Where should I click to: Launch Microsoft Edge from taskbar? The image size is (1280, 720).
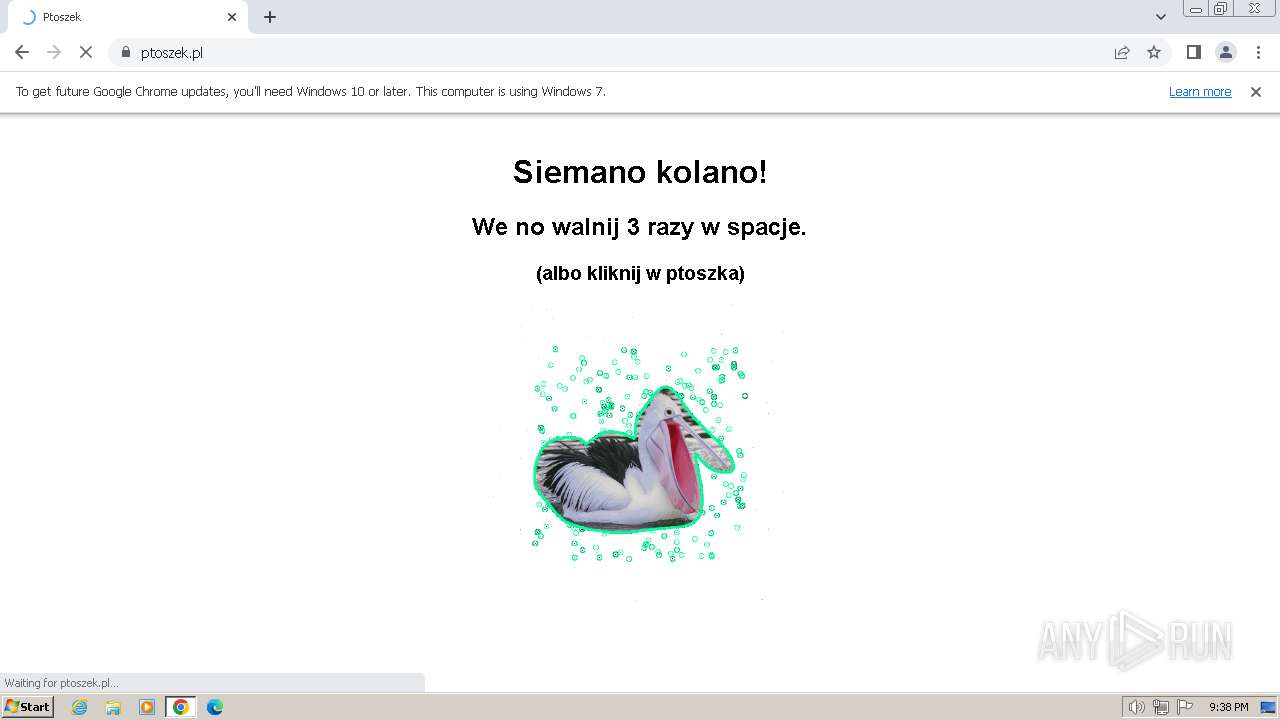(214, 707)
